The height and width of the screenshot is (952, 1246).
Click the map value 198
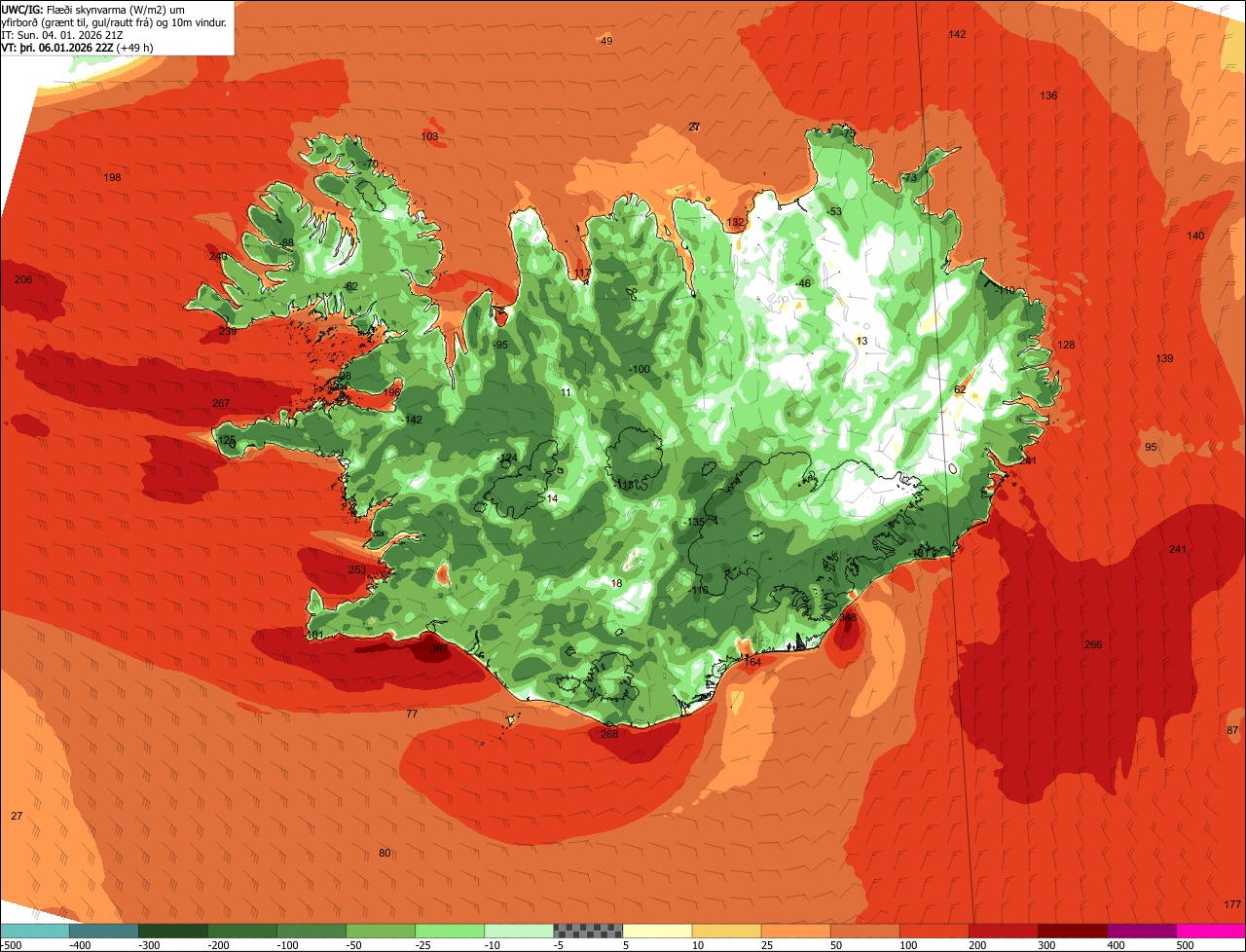coord(112,177)
